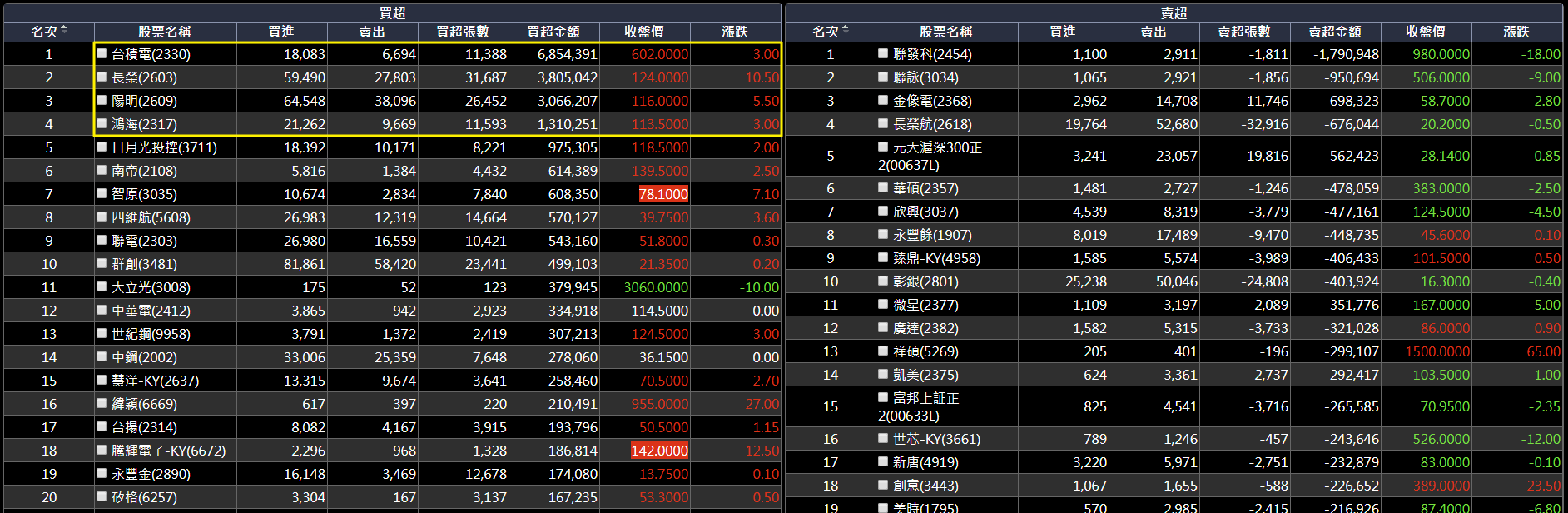Select the 買超 panel title
The width and height of the screenshot is (1568, 513).
pos(392,13)
